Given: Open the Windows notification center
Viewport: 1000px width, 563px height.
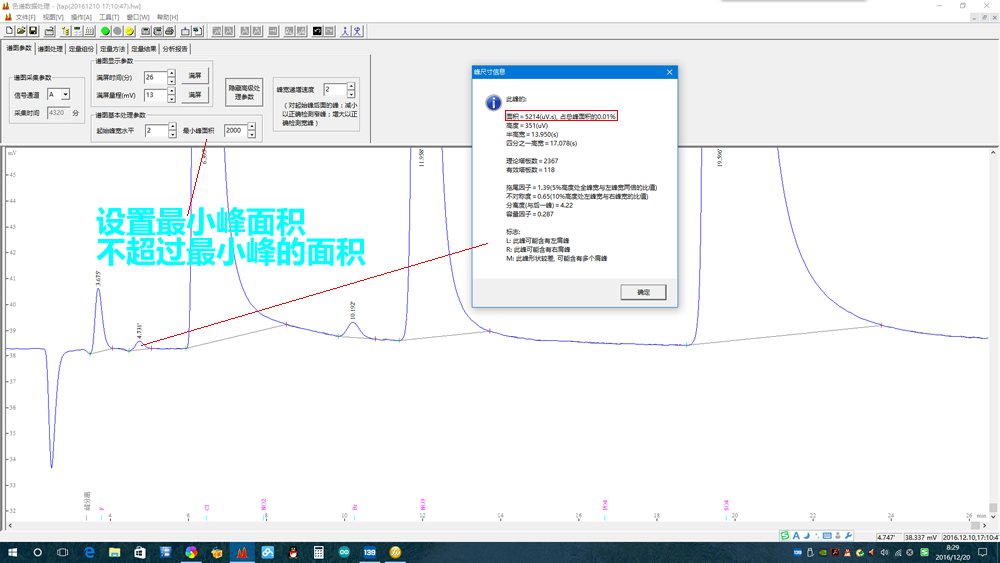Looking at the screenshot, I should [983, 553].
